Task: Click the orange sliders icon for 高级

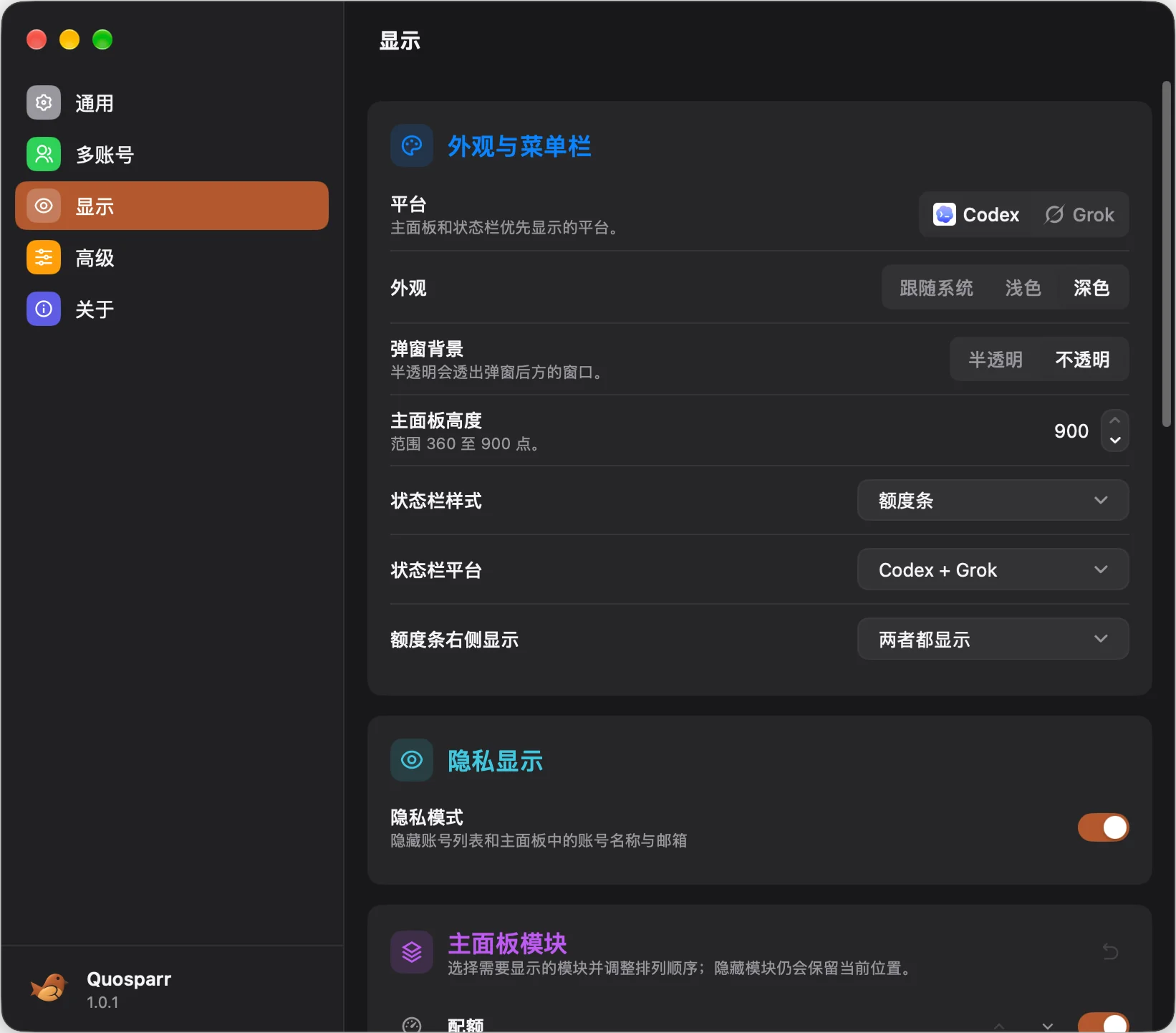Action: pyautogui.click(x=44, y=257)
